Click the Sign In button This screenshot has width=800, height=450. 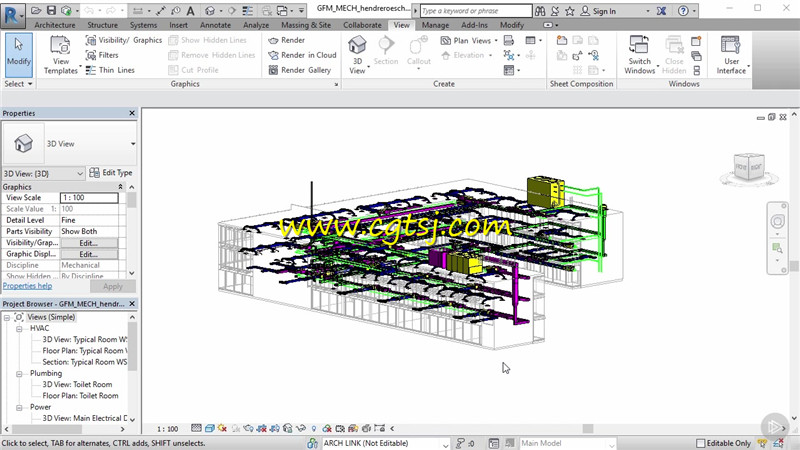tap(598, 11)
